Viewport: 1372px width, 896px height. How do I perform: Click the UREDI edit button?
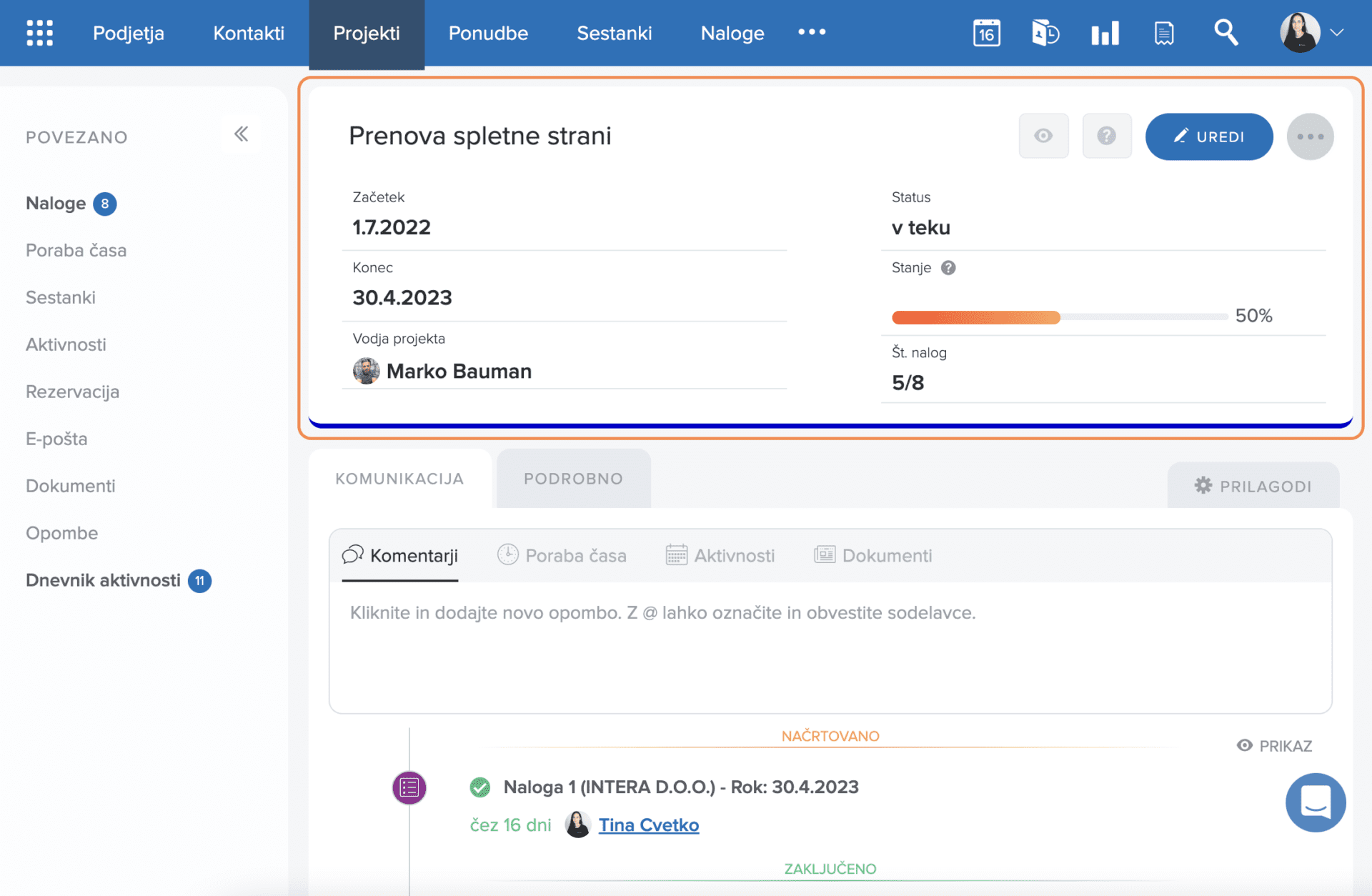(x=1208, y=136)
